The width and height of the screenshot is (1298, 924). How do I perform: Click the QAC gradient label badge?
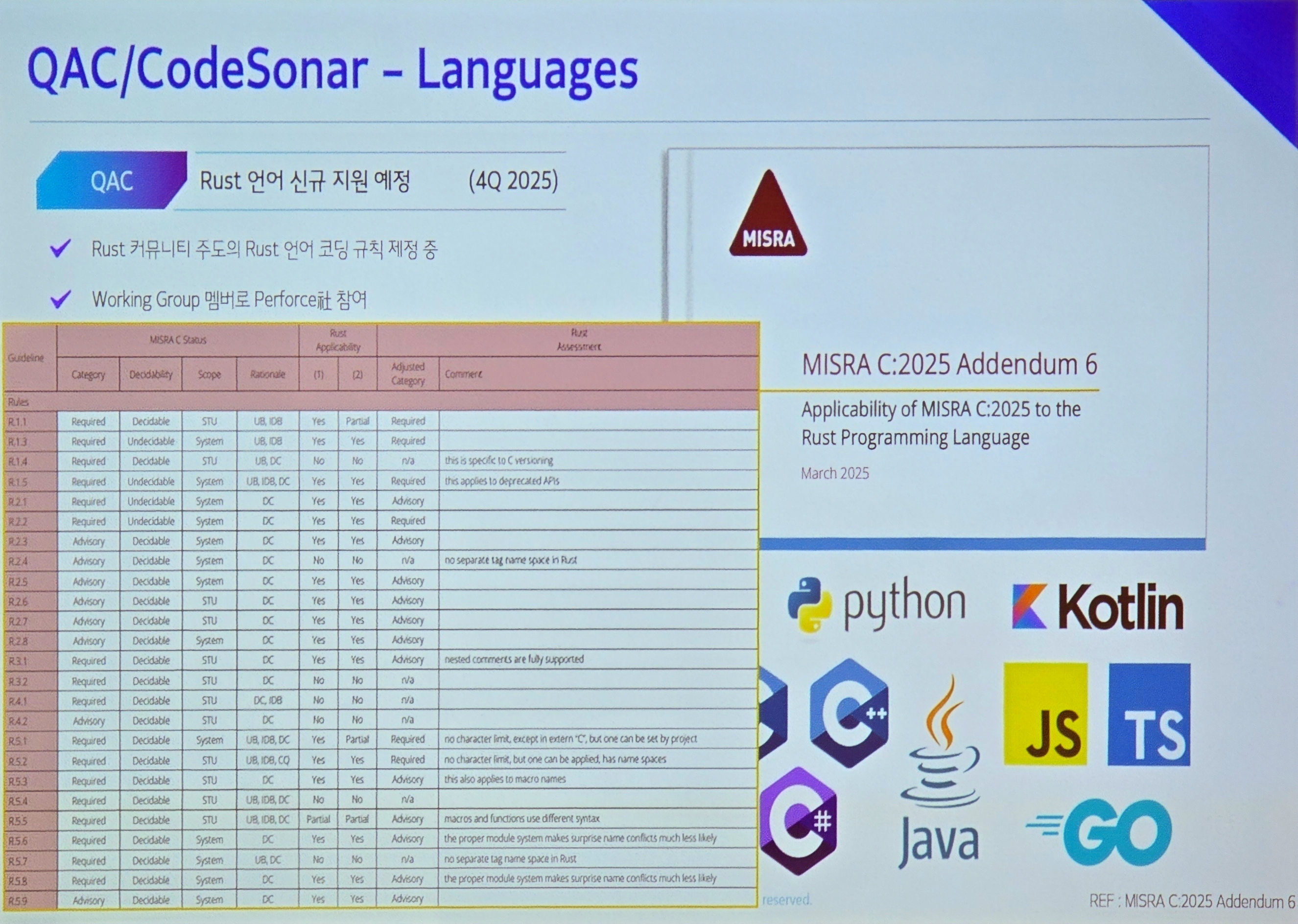click(x=112, y=181)
